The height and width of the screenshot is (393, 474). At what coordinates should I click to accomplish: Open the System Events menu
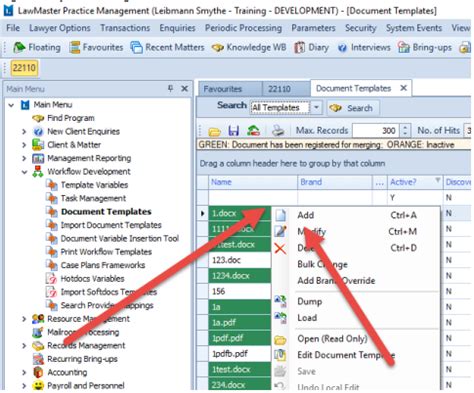pos(414,28)
